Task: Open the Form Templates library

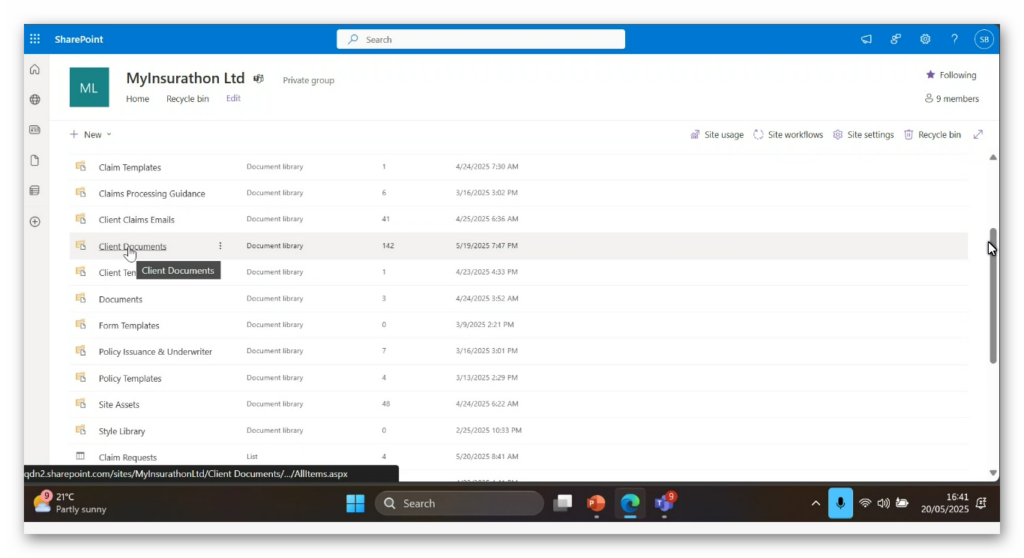Action: click(129, 325)
